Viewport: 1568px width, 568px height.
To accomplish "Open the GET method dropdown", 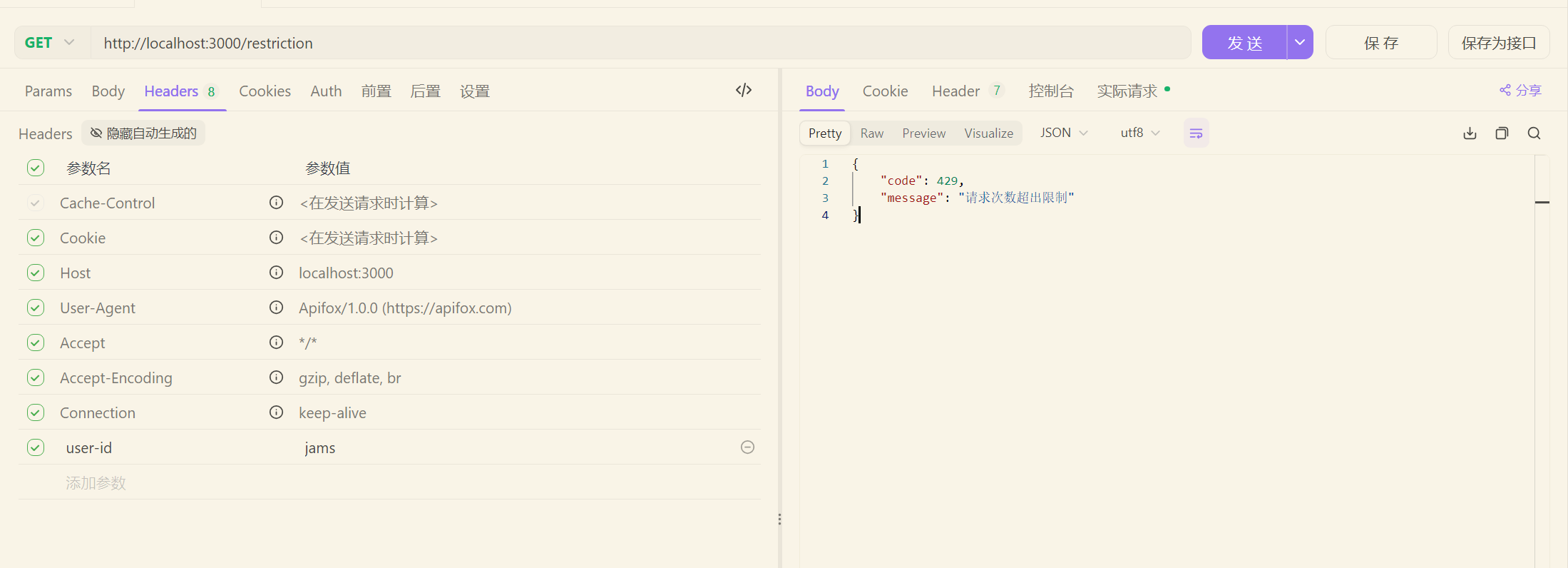I will (51, 43).
